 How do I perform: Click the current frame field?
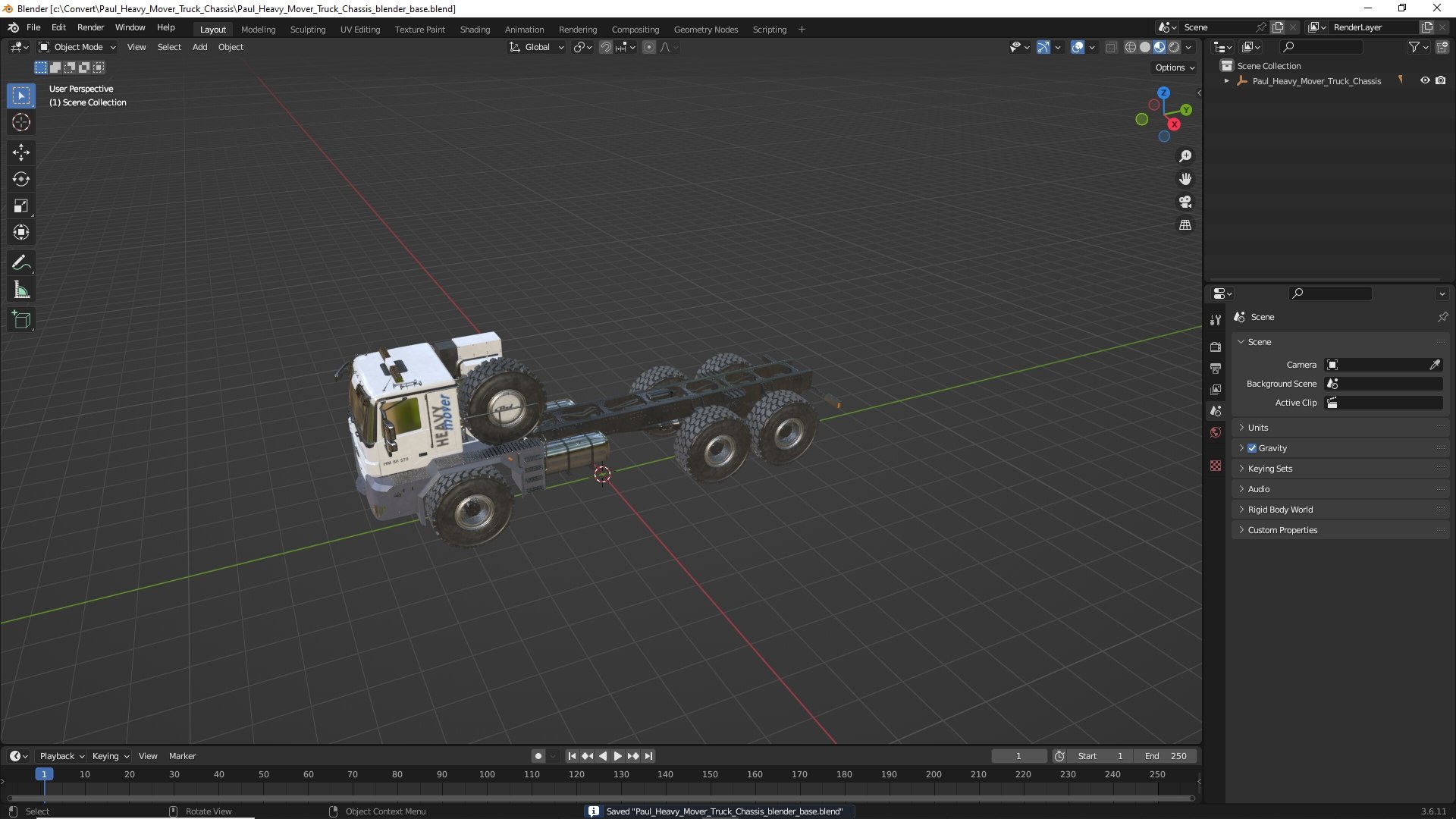[x=1018, y=756]
